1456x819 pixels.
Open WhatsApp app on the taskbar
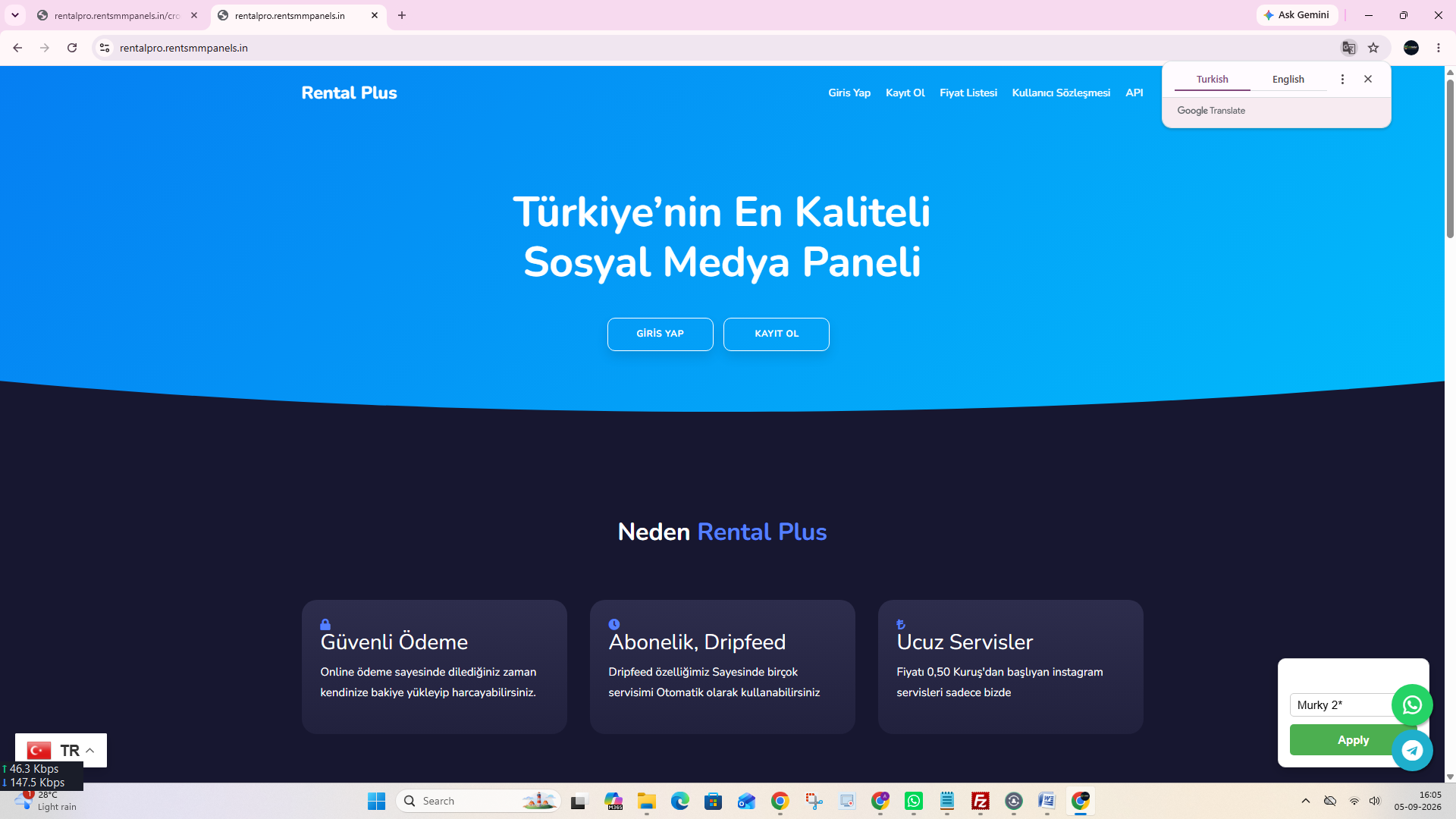click(914, 801)
